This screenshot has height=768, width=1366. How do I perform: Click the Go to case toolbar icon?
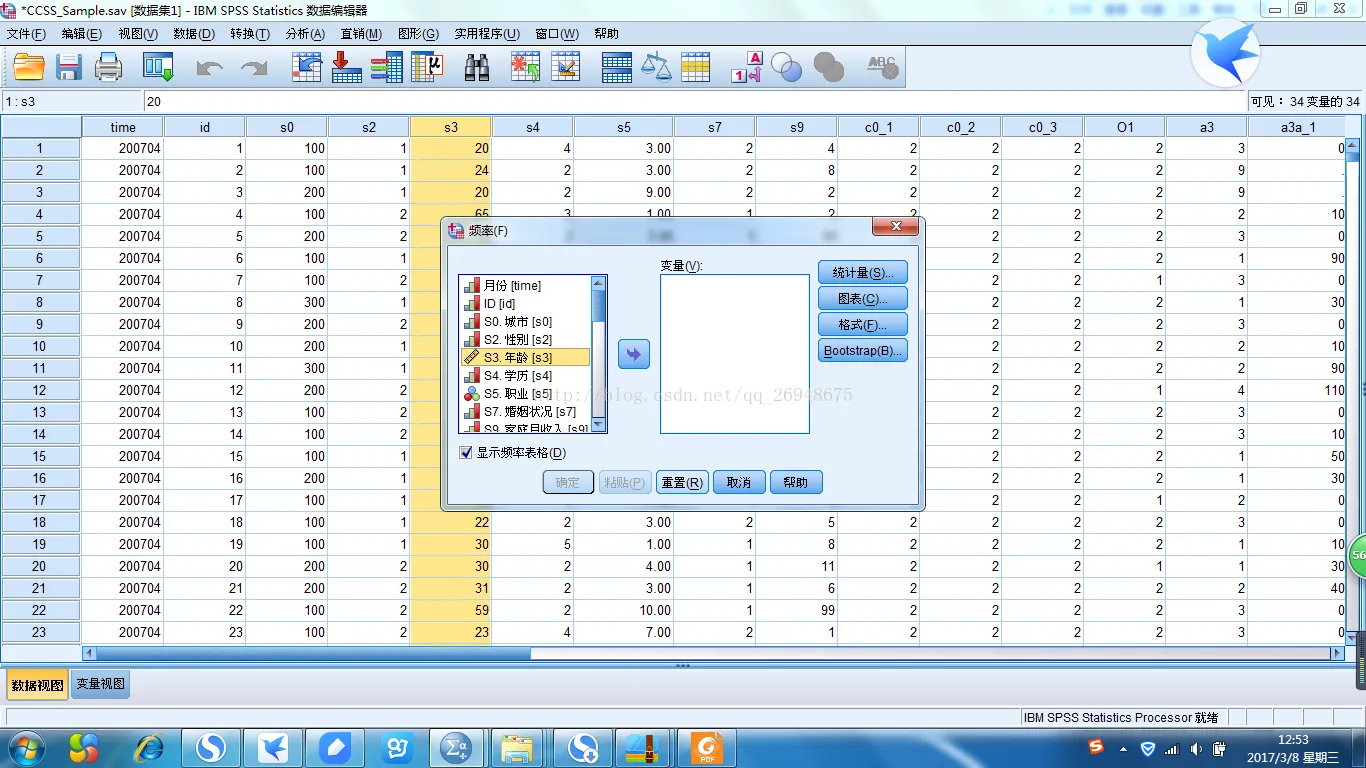(x=306, y=67)
